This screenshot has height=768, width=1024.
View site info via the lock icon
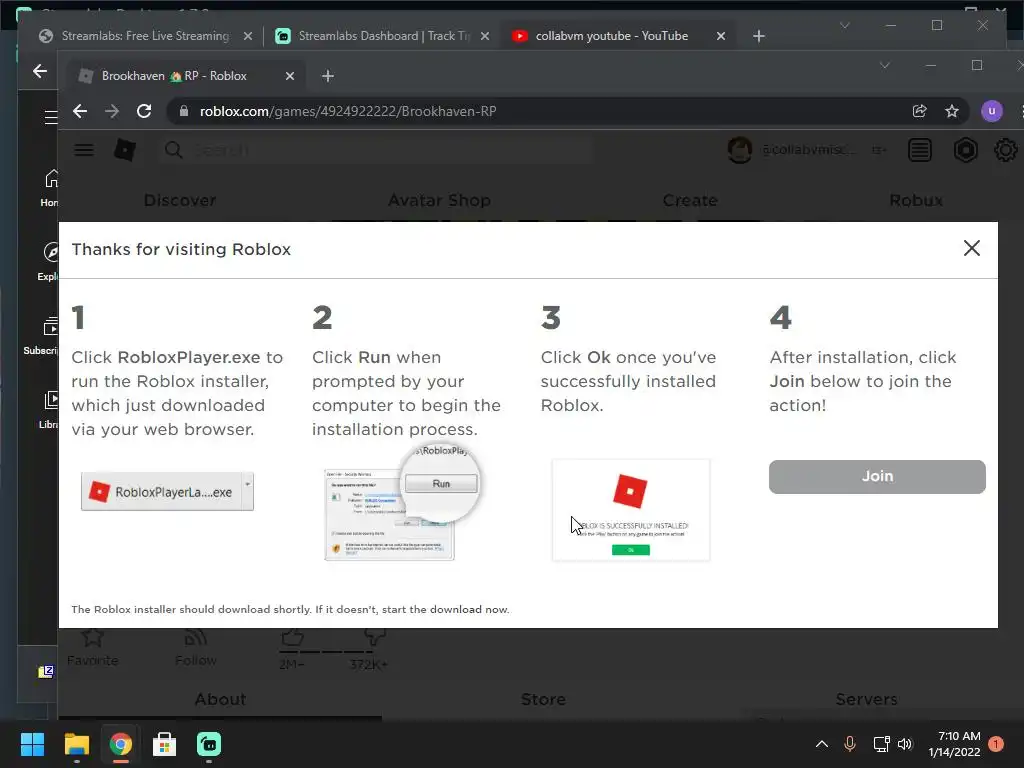(x=184, y=111)
